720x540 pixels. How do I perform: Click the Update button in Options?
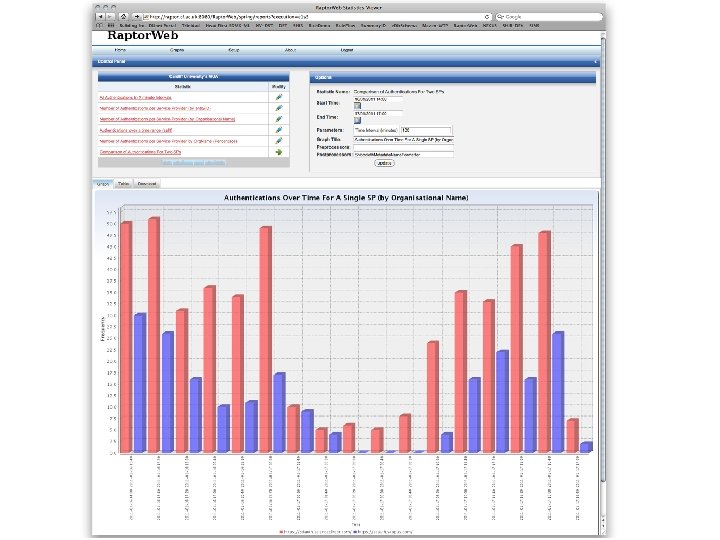pyautogui.click(x=384, y=163)
